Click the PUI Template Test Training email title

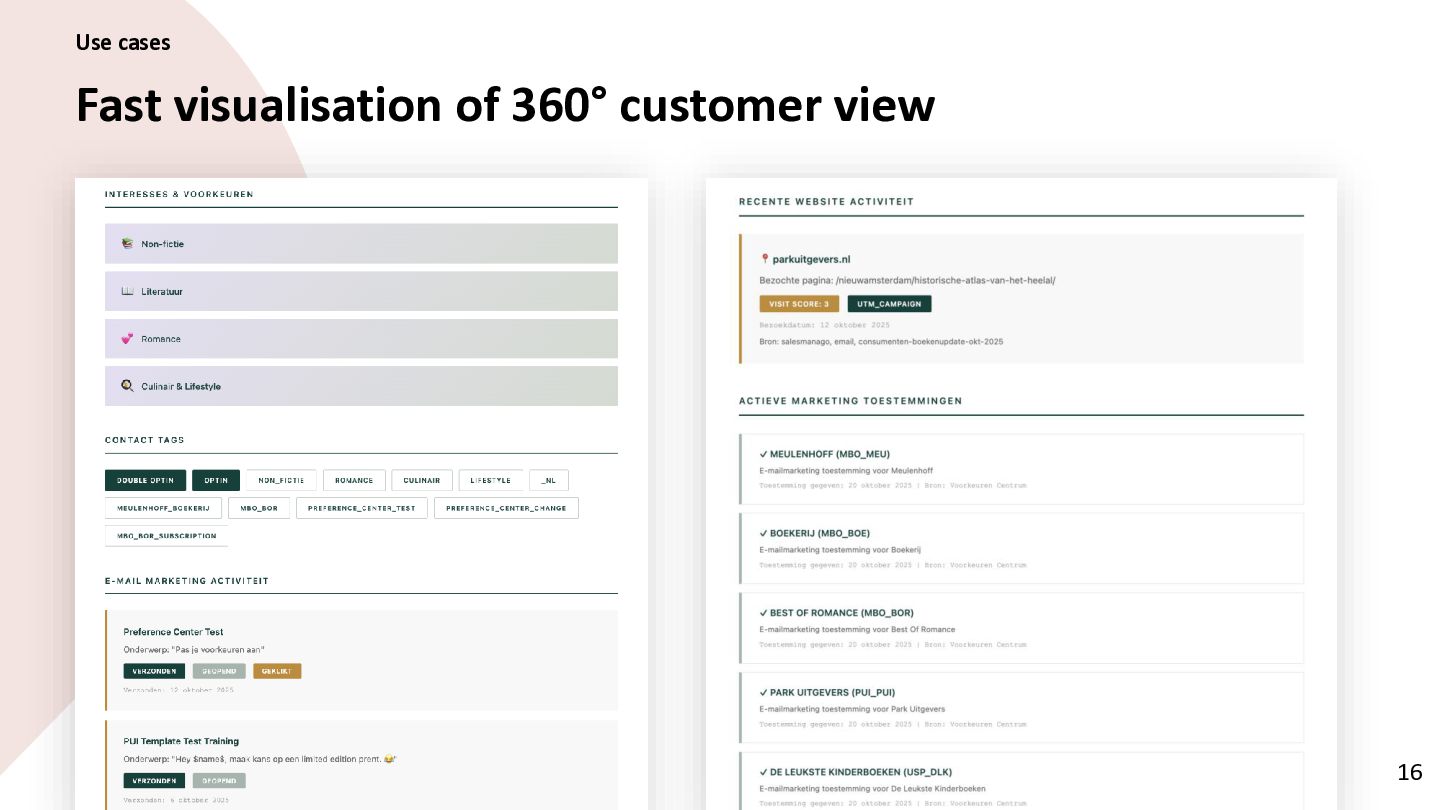point(181,741)
